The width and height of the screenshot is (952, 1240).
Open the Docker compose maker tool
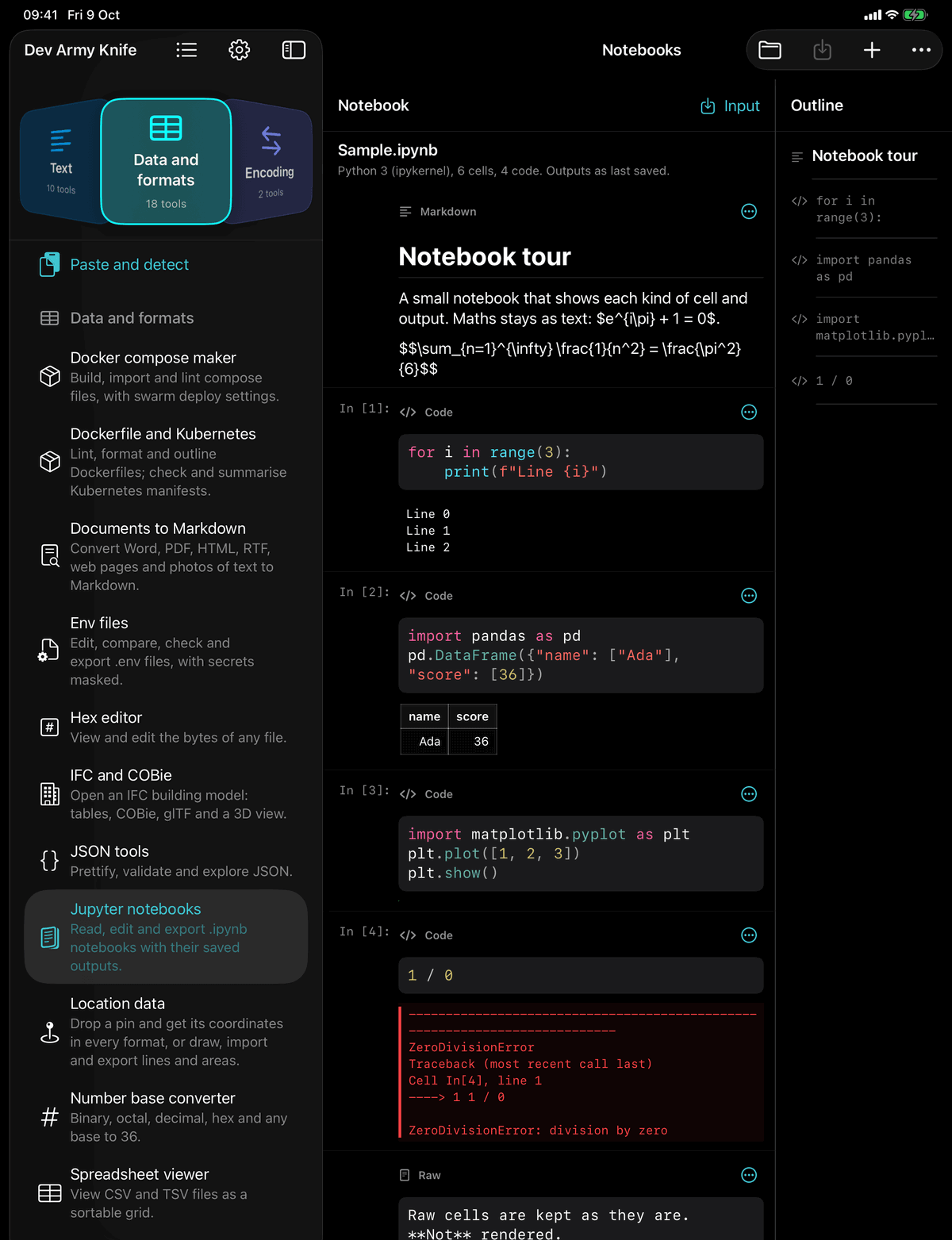[166, 376]
